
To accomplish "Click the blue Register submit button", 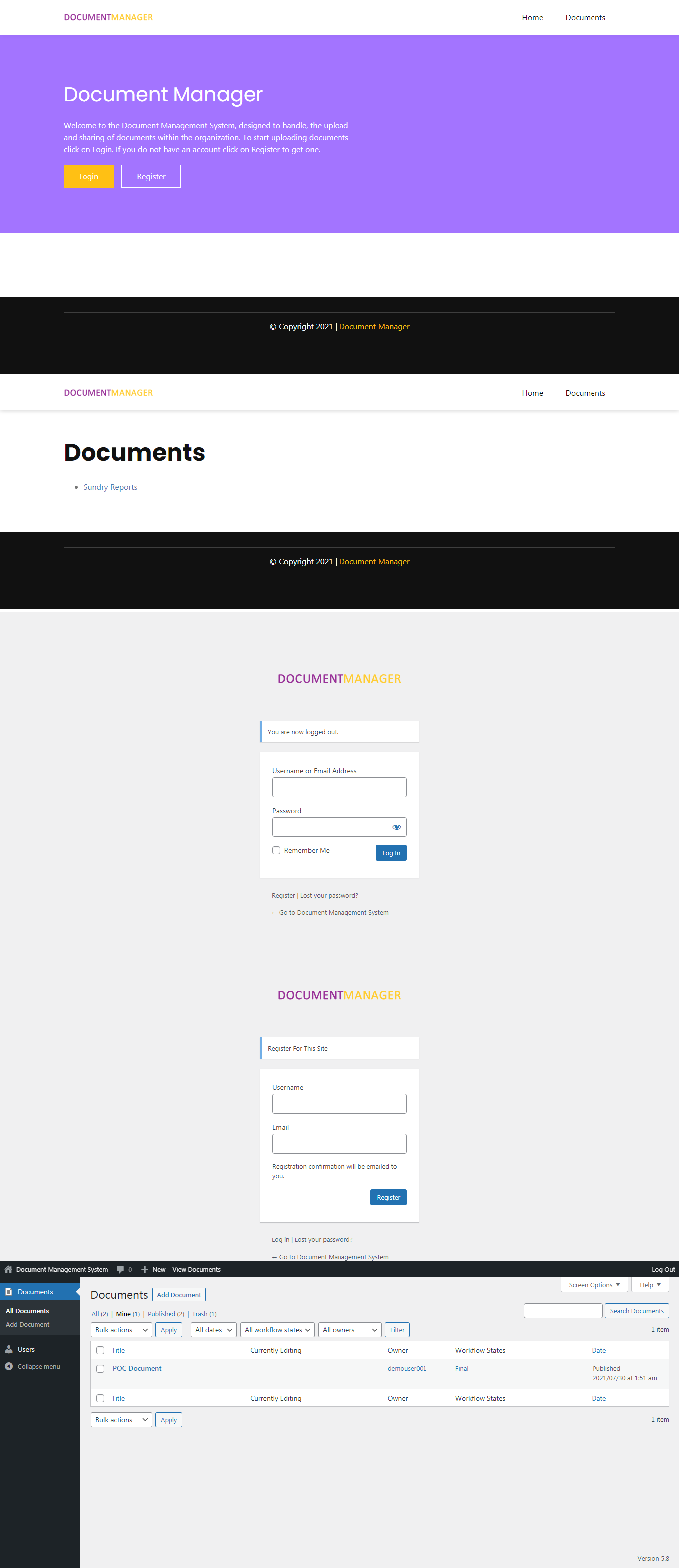I will (389, 1197).
